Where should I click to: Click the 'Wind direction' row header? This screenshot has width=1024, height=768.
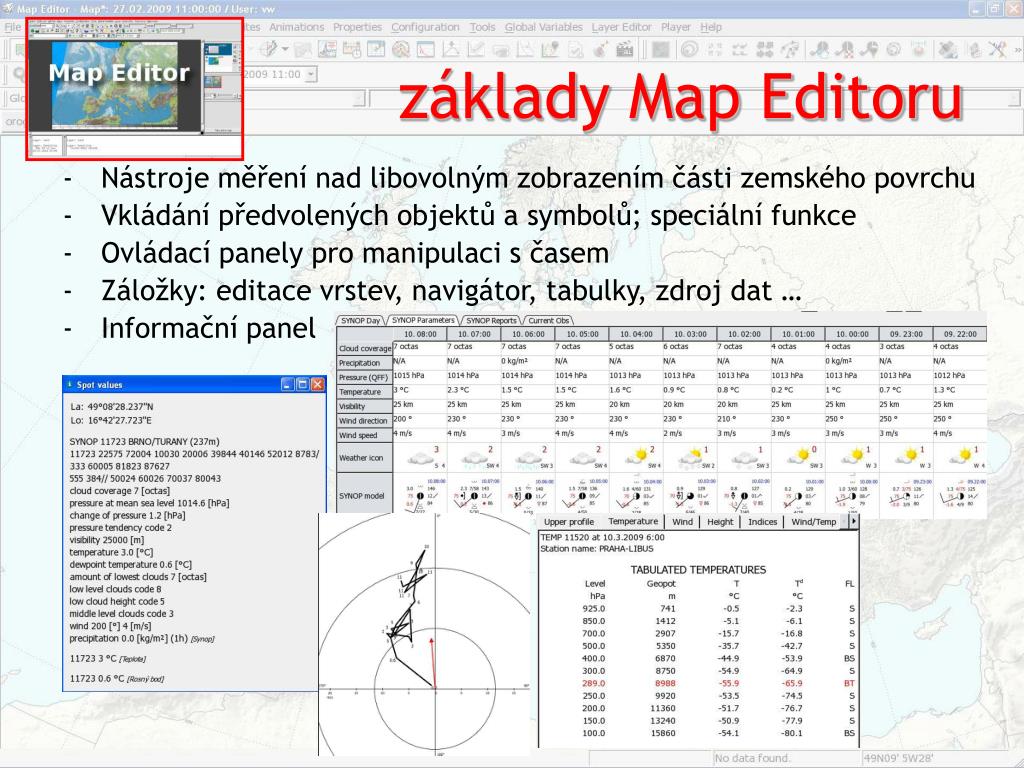[x=364, y=421]
